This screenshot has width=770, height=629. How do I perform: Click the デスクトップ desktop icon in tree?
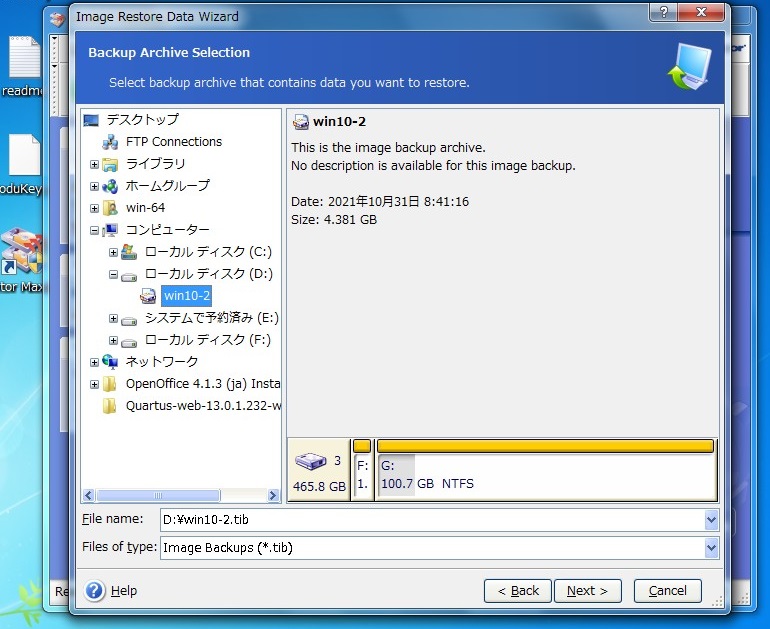click(x=91, y=120)
